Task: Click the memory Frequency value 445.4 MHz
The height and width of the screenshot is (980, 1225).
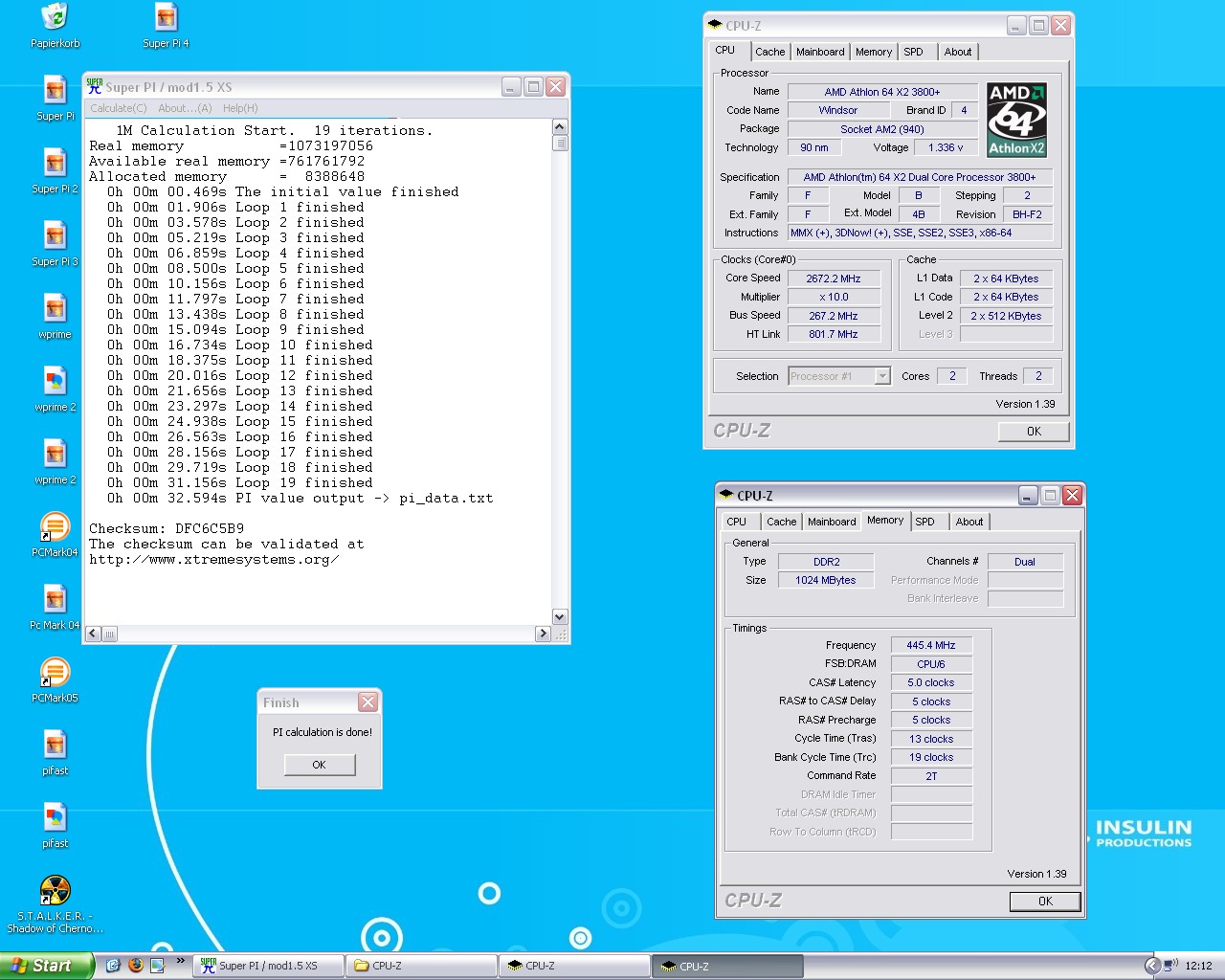Action: (931, 645)
